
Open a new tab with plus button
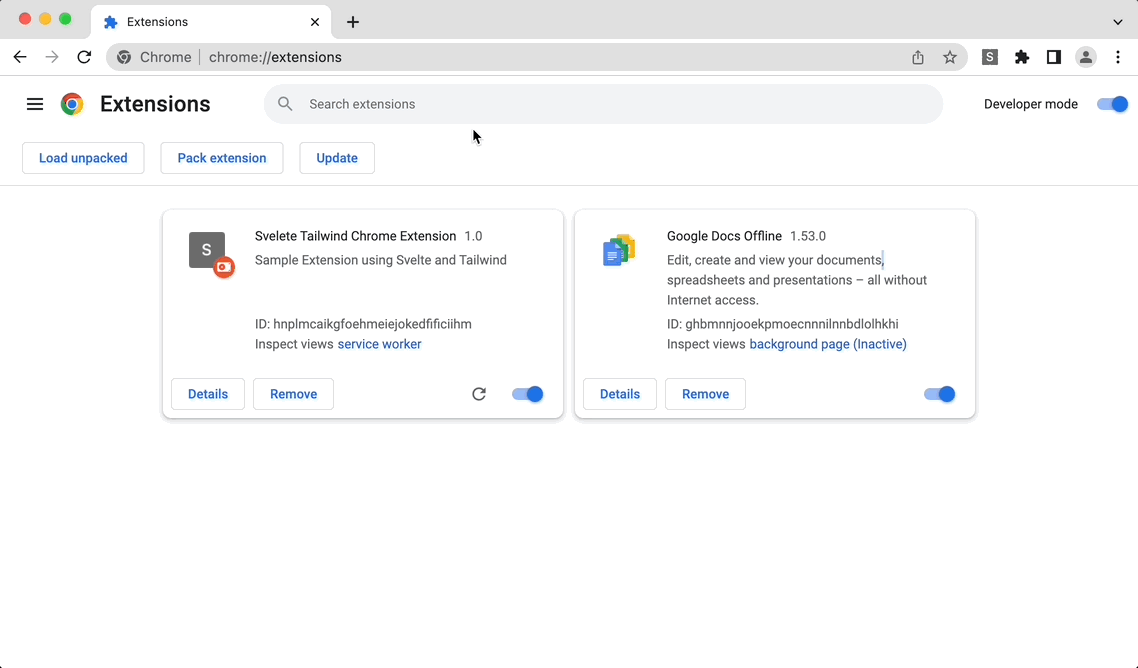[353, 22]
